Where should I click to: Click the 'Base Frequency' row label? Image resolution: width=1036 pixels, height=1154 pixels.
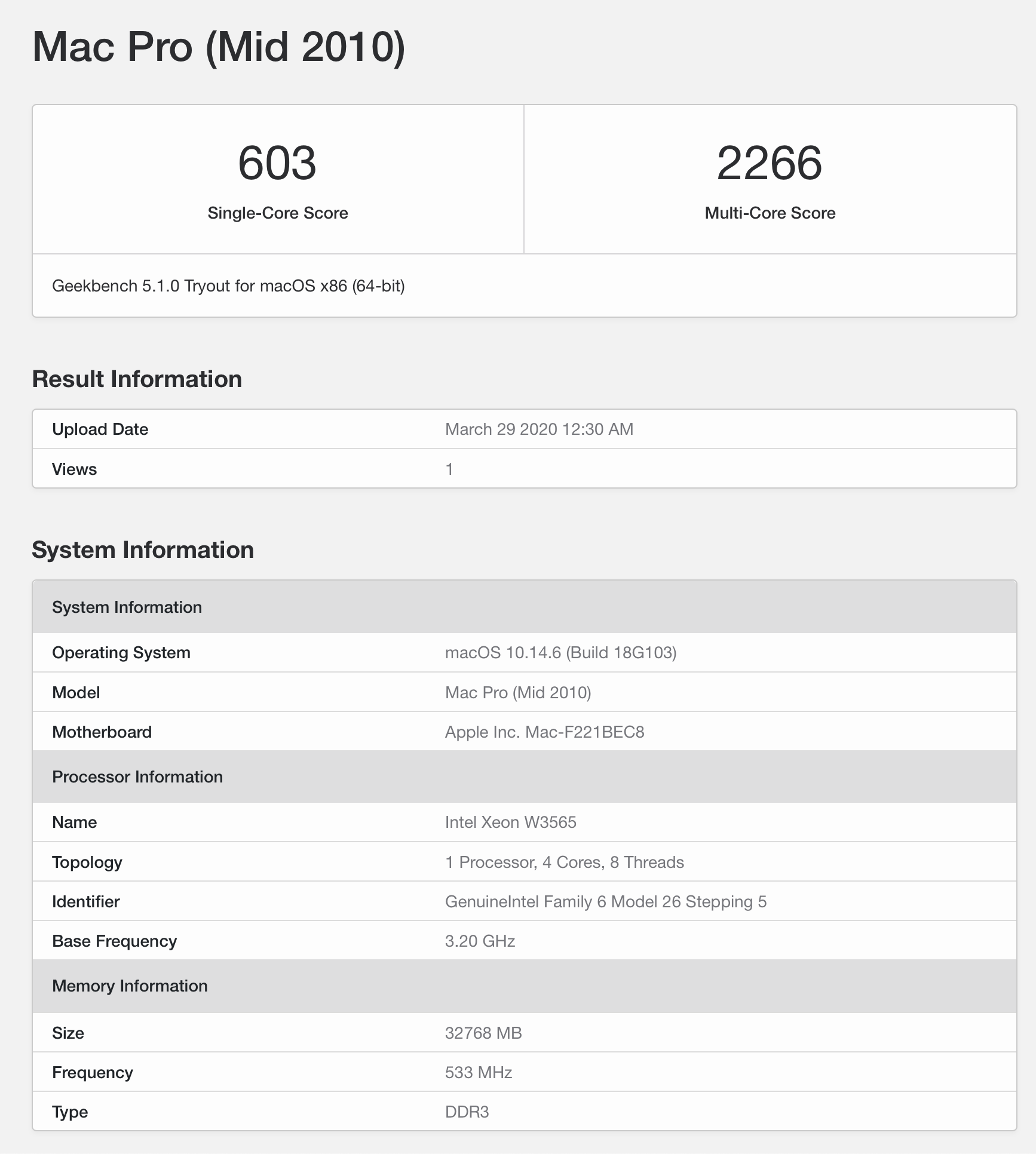point(115,941)
